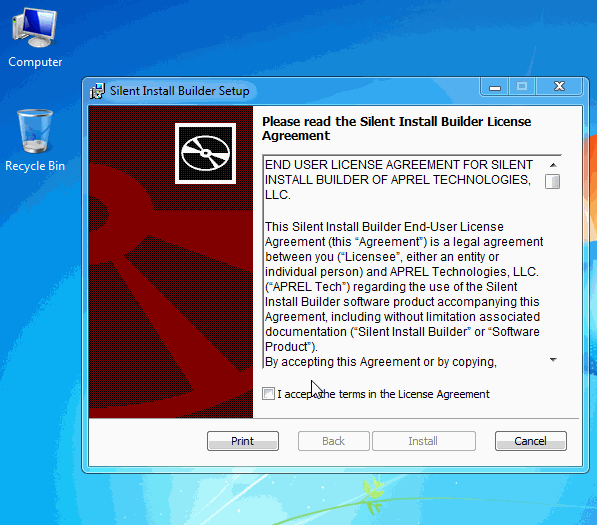Click the 'Silent Install Builder Setup' window title
The image size is (597, 525).
pyautogui.click(x=180, y=91)
